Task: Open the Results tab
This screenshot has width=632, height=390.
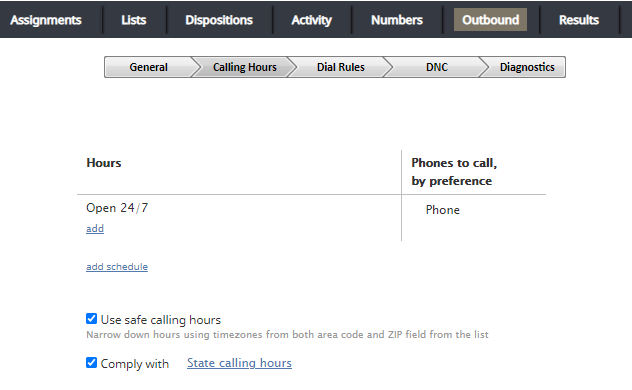Action: [579, 20]
